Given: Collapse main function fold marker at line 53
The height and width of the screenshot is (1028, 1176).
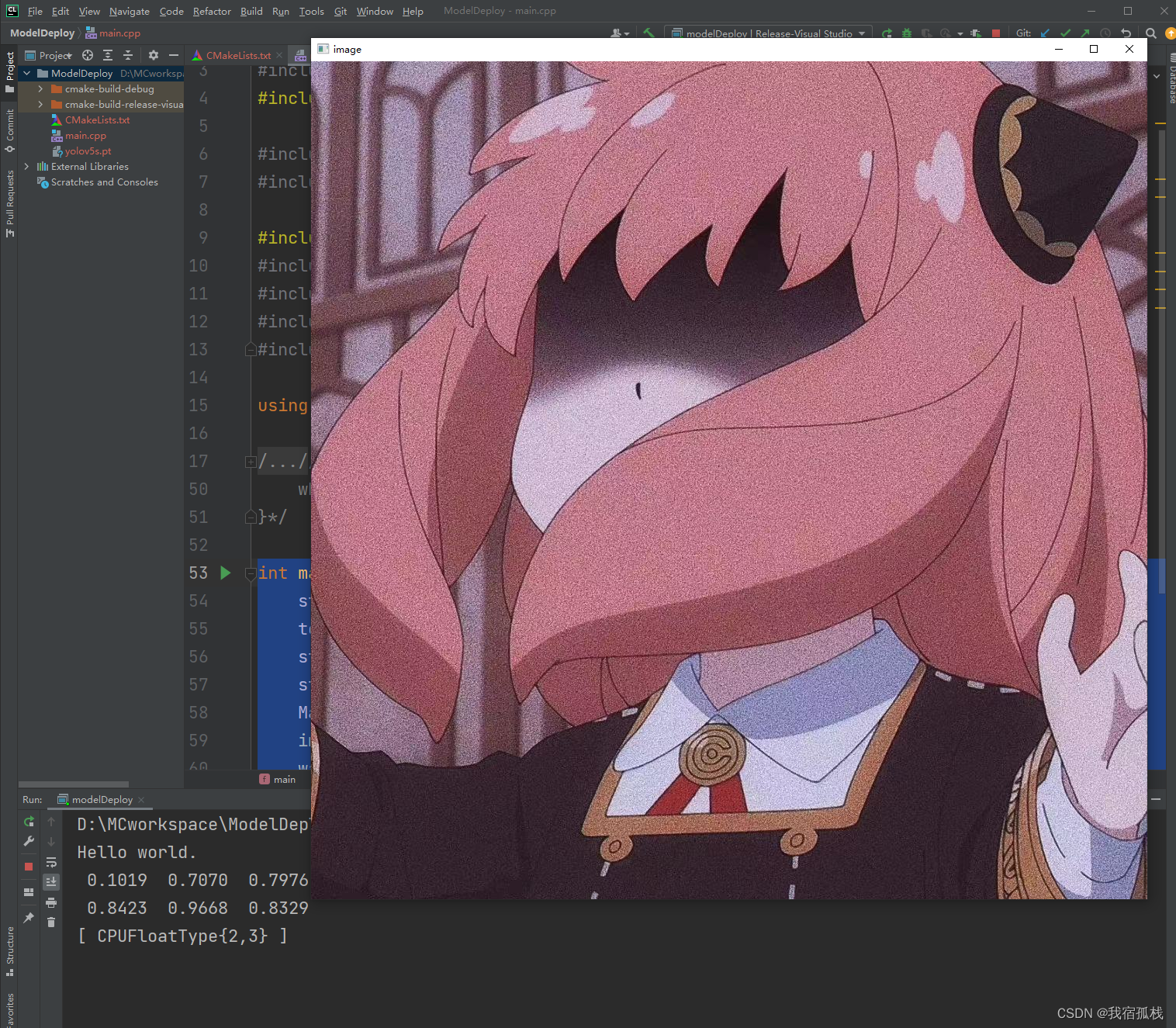Looking at the screenshot, I should click(x=251, y=573).
